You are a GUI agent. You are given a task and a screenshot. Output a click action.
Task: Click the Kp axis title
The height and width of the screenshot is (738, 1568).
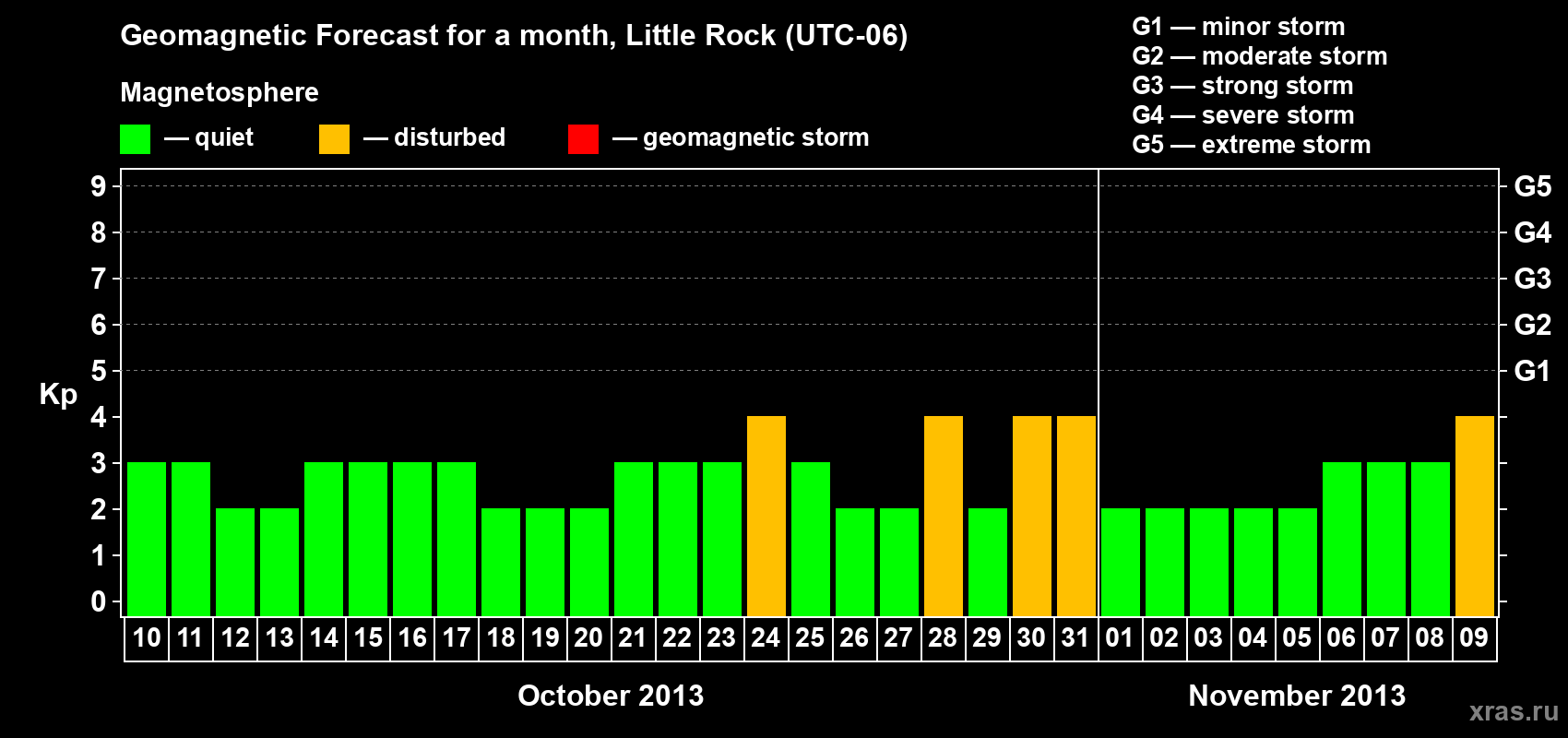pos(58,395)
